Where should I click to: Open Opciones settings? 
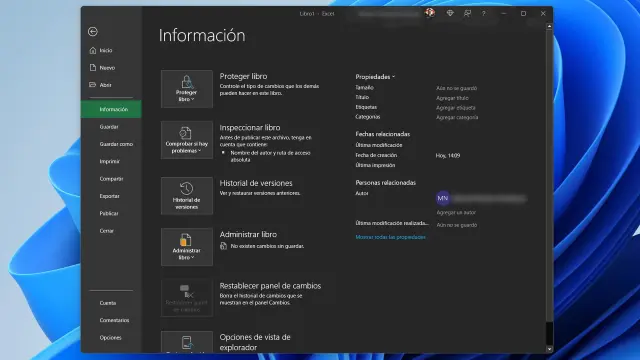111,338
